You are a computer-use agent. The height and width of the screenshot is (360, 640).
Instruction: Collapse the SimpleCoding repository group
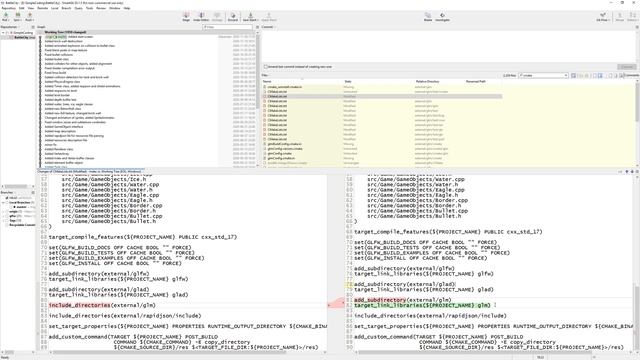3,32
